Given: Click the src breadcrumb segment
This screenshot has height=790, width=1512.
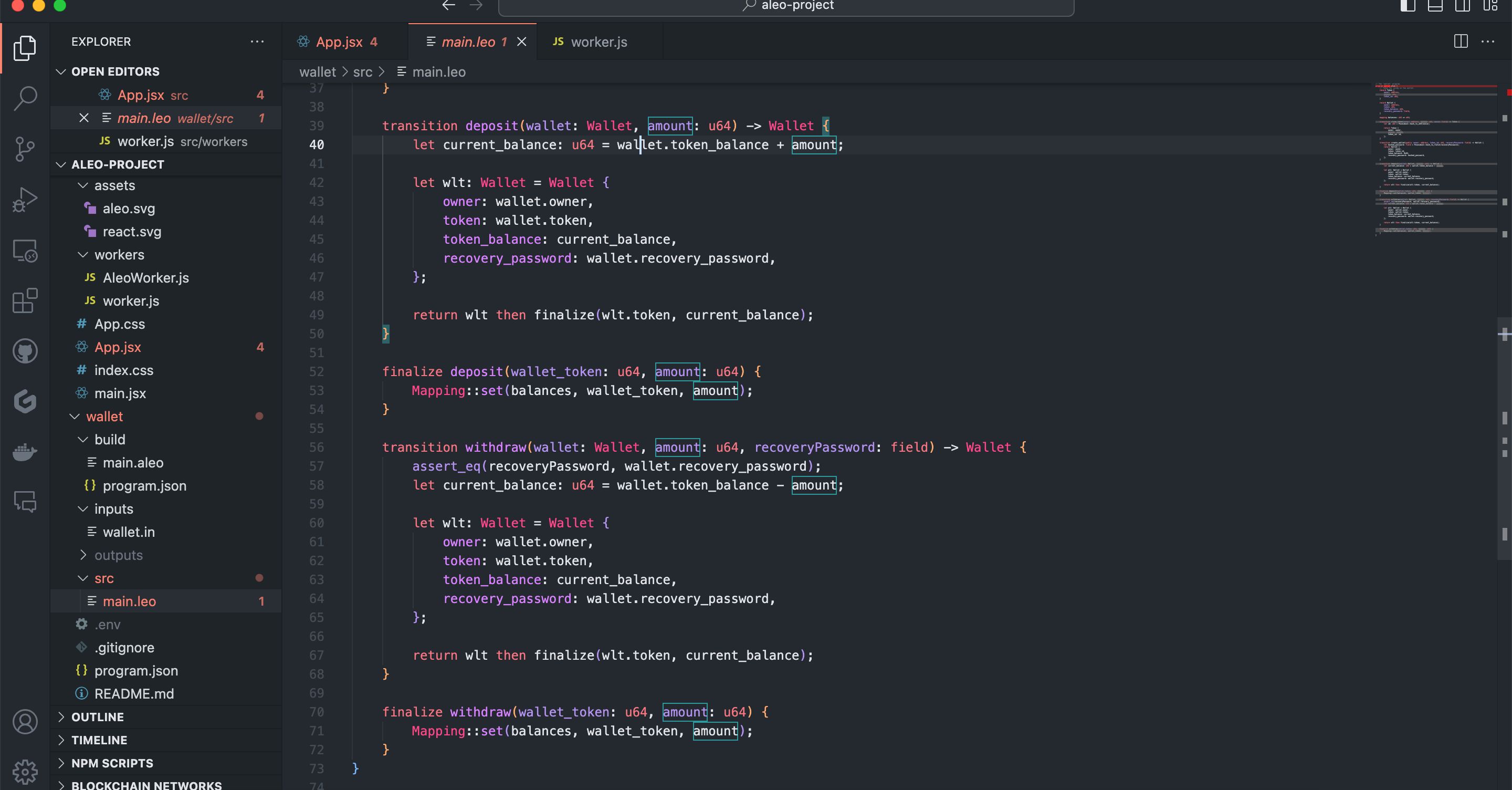Looking at the screenshot, I should click(x=363, y=71).
